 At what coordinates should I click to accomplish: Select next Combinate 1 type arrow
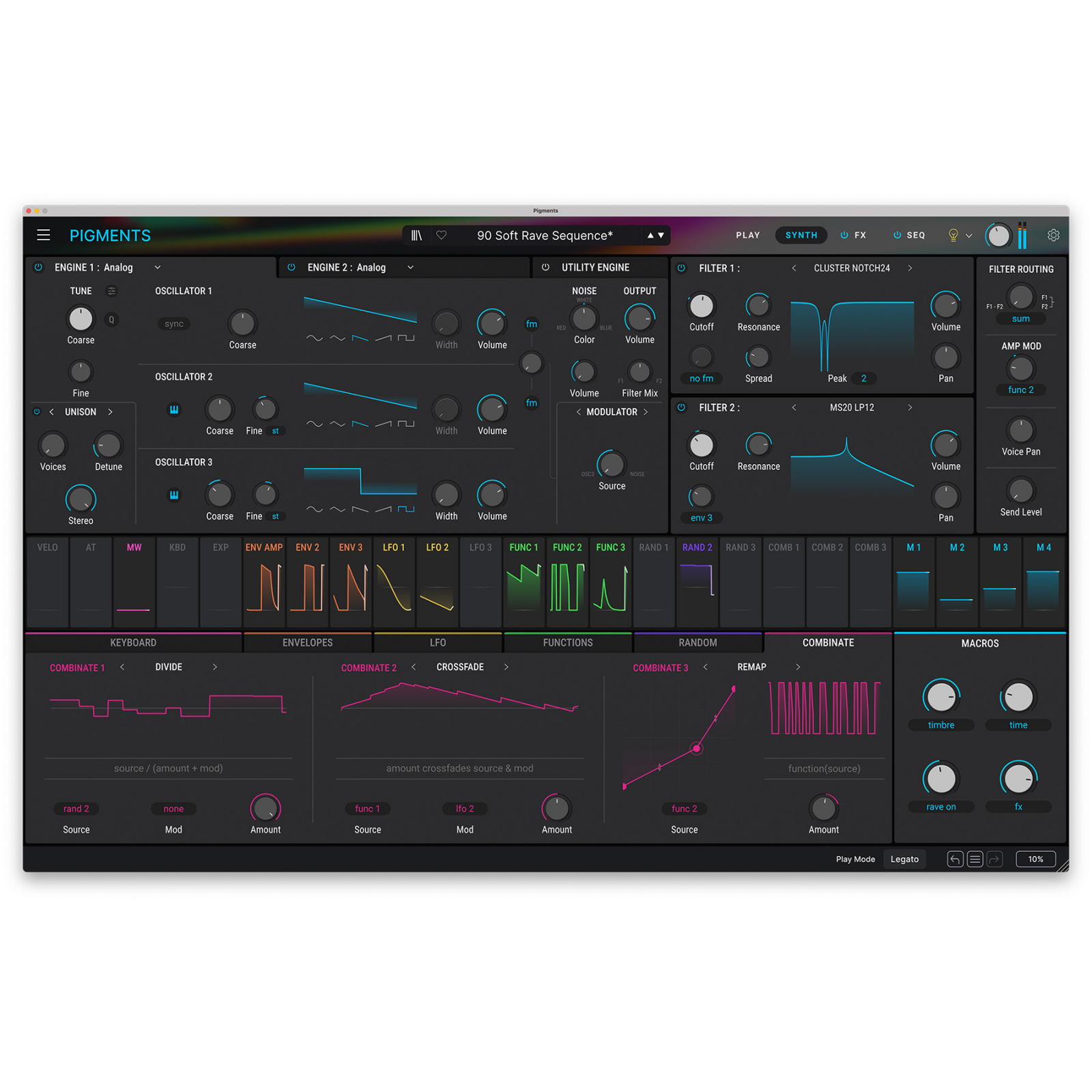[214, 667]
